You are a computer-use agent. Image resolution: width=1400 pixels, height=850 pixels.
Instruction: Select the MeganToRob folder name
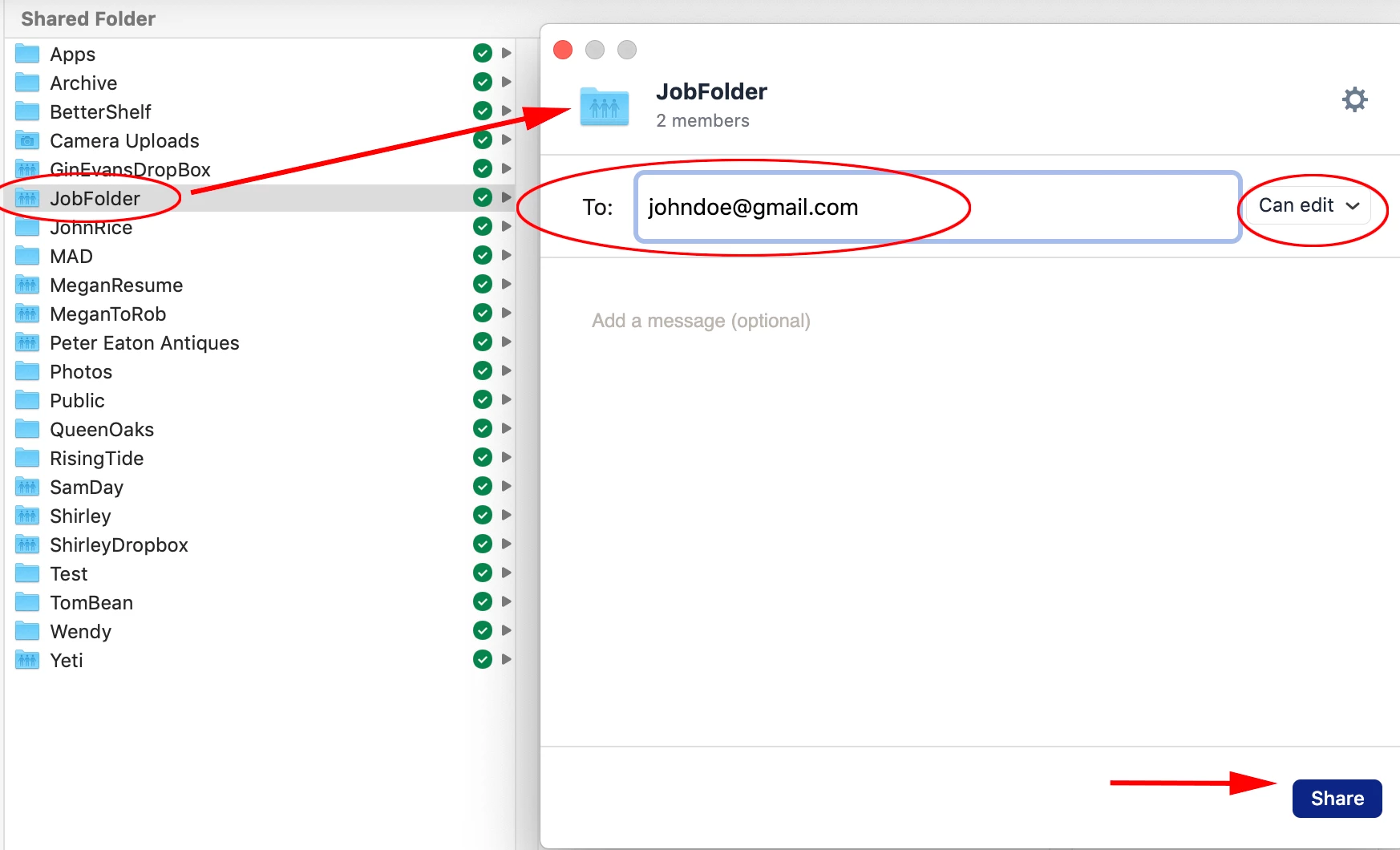pyautogui.click(x=108, y=314)
